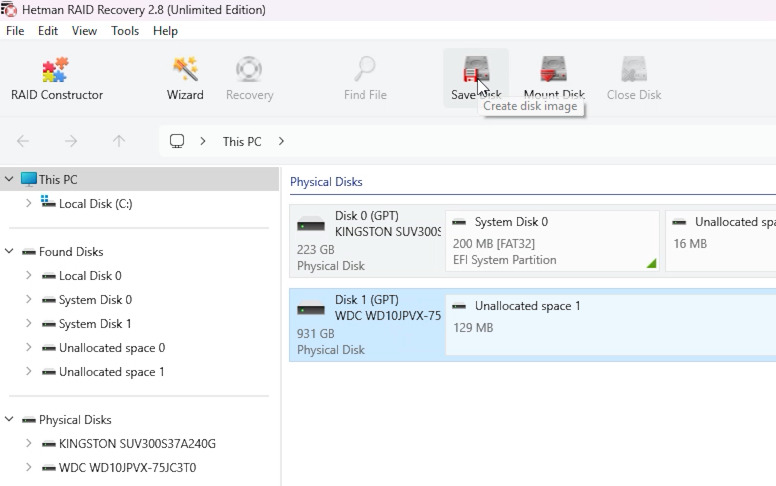Open the chevron after This PC in breadcrumb
This screenshot has height=486, width=776.
(x=281, y=141)
